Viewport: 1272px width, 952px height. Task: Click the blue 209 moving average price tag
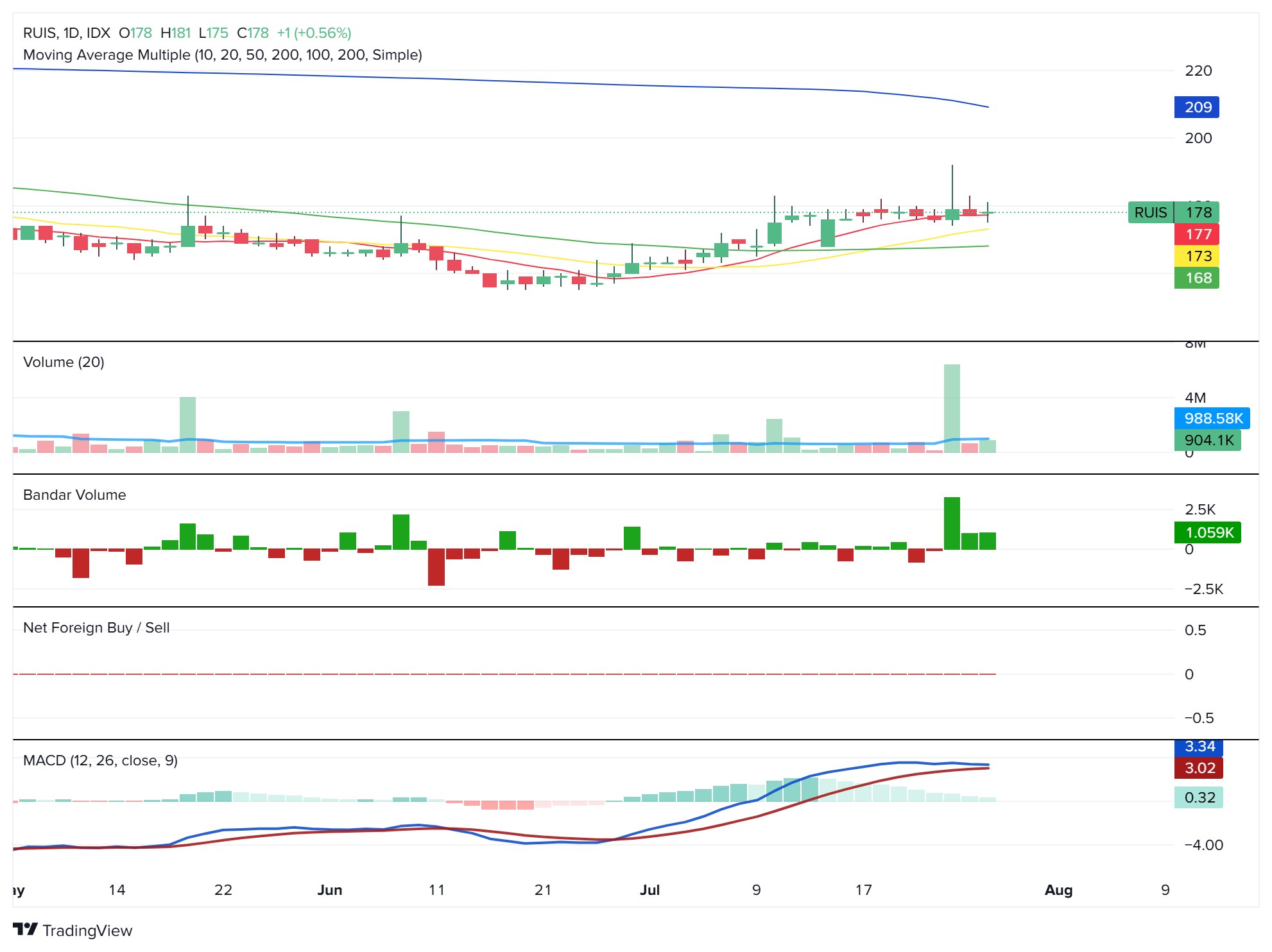pyautogui.click(x=1196, y=107)
